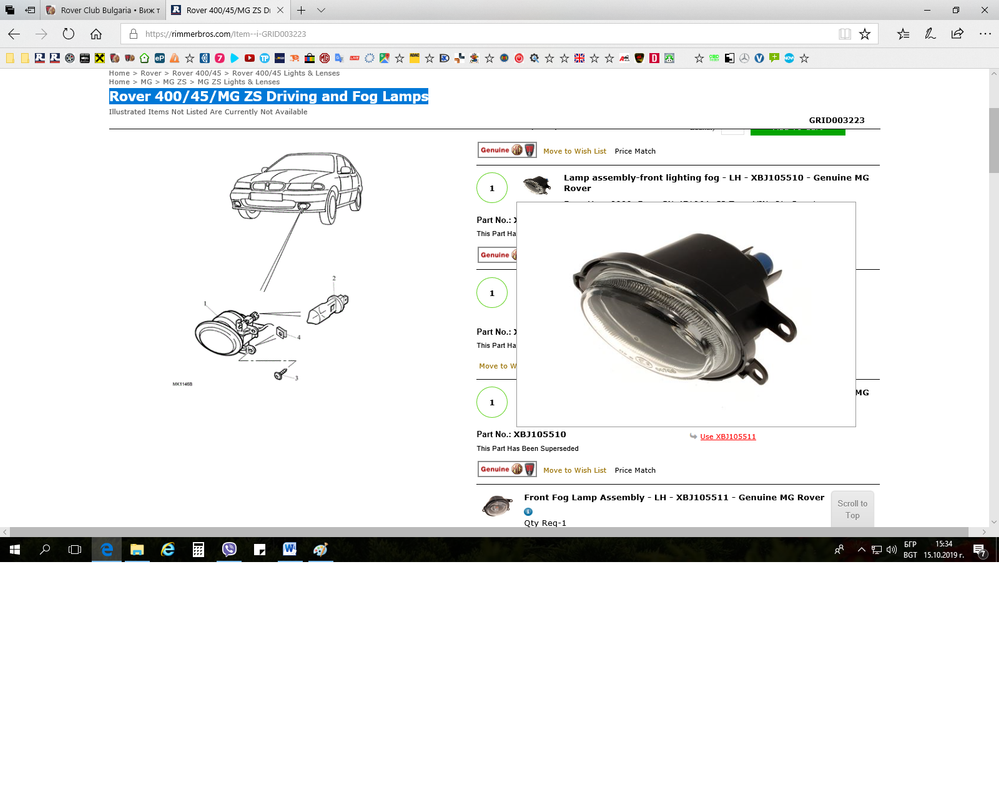Open the blue V circle bookmark
999x800 pixels.
(759, 58)
